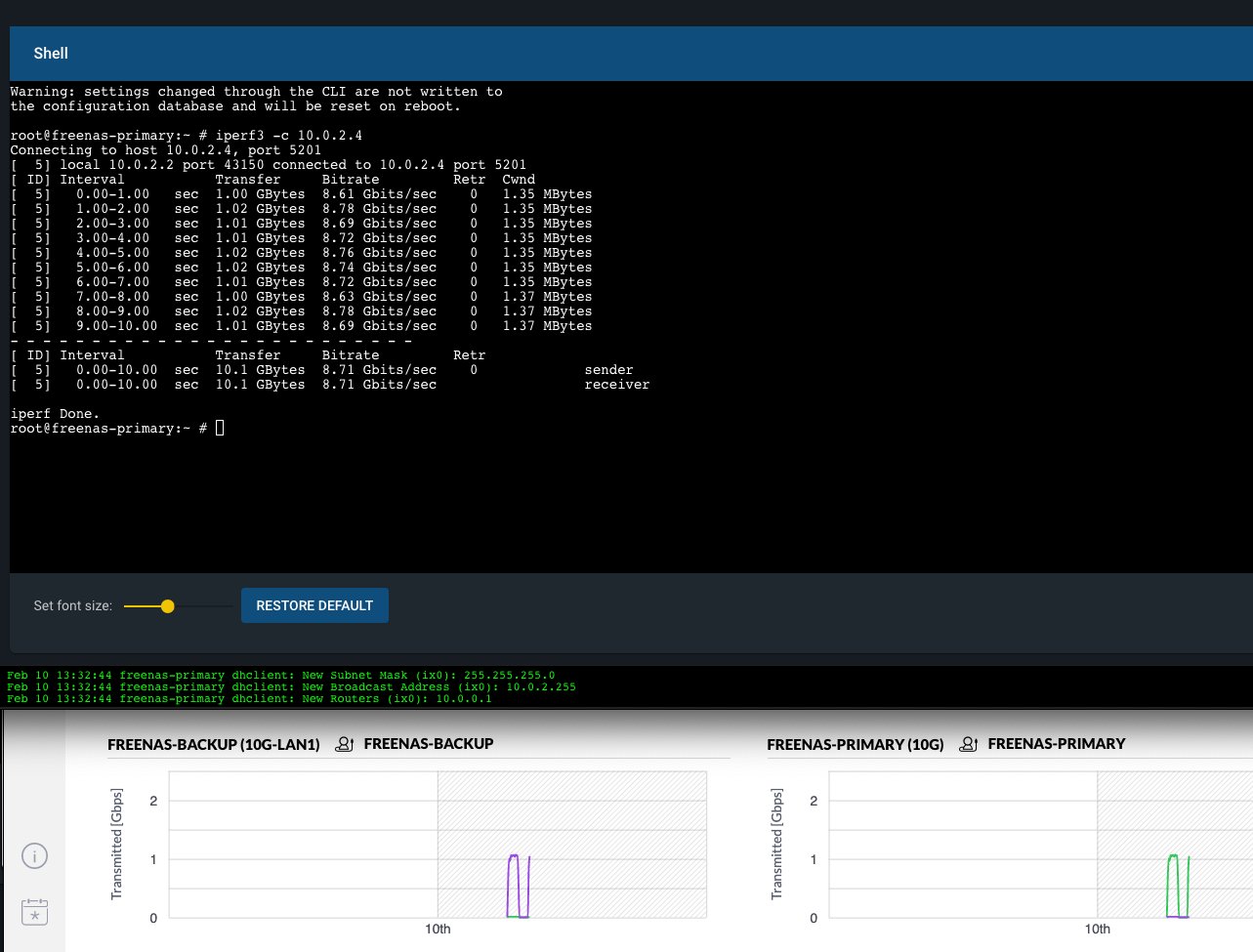Click the CLI warning text's first line
Image resolution: width=1253 pixels, height=952 pixels.
[x=257, y=92]
